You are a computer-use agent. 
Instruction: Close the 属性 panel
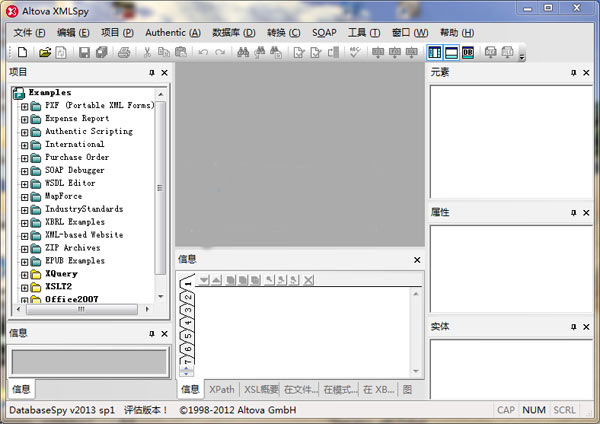[587, 213]
